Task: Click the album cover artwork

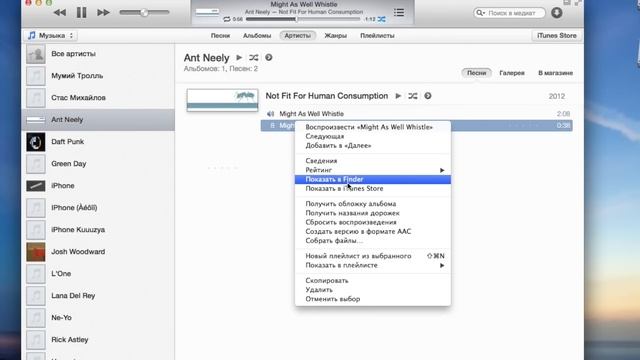Action: 222,100
